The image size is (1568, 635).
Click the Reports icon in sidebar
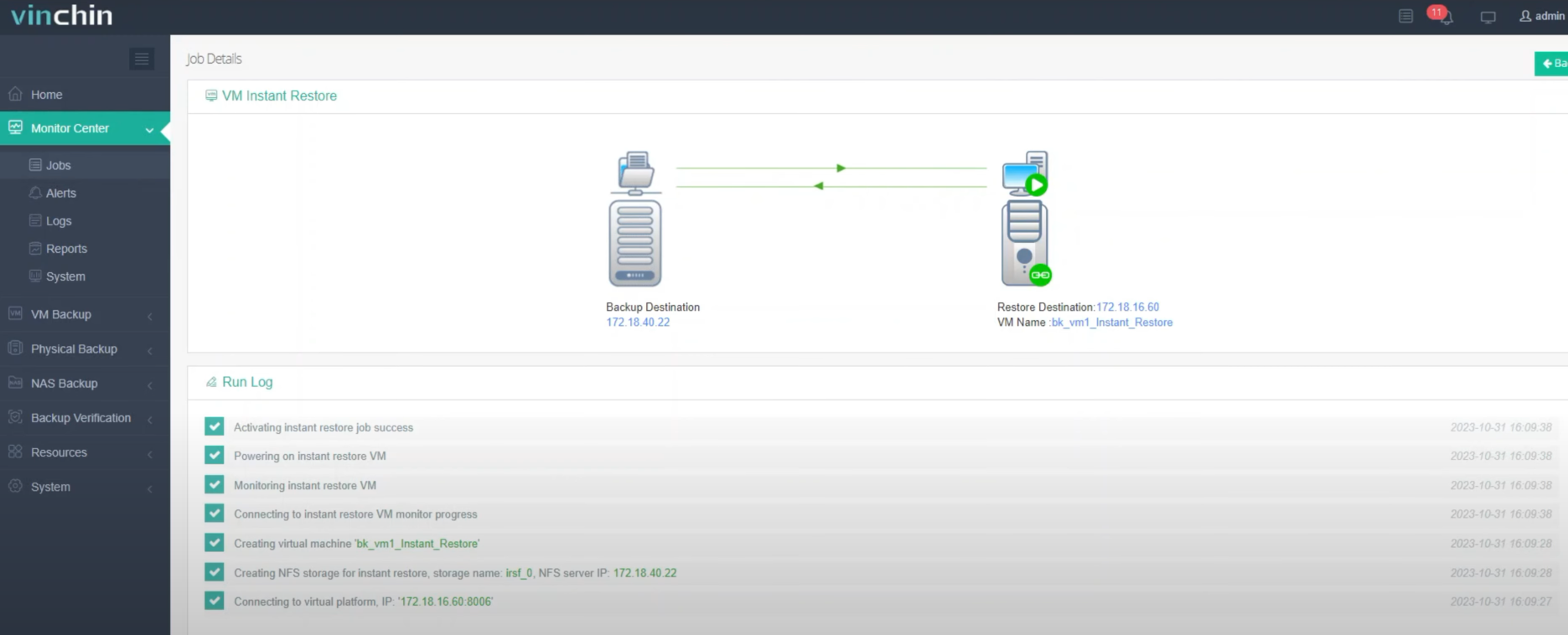[35, 248]
